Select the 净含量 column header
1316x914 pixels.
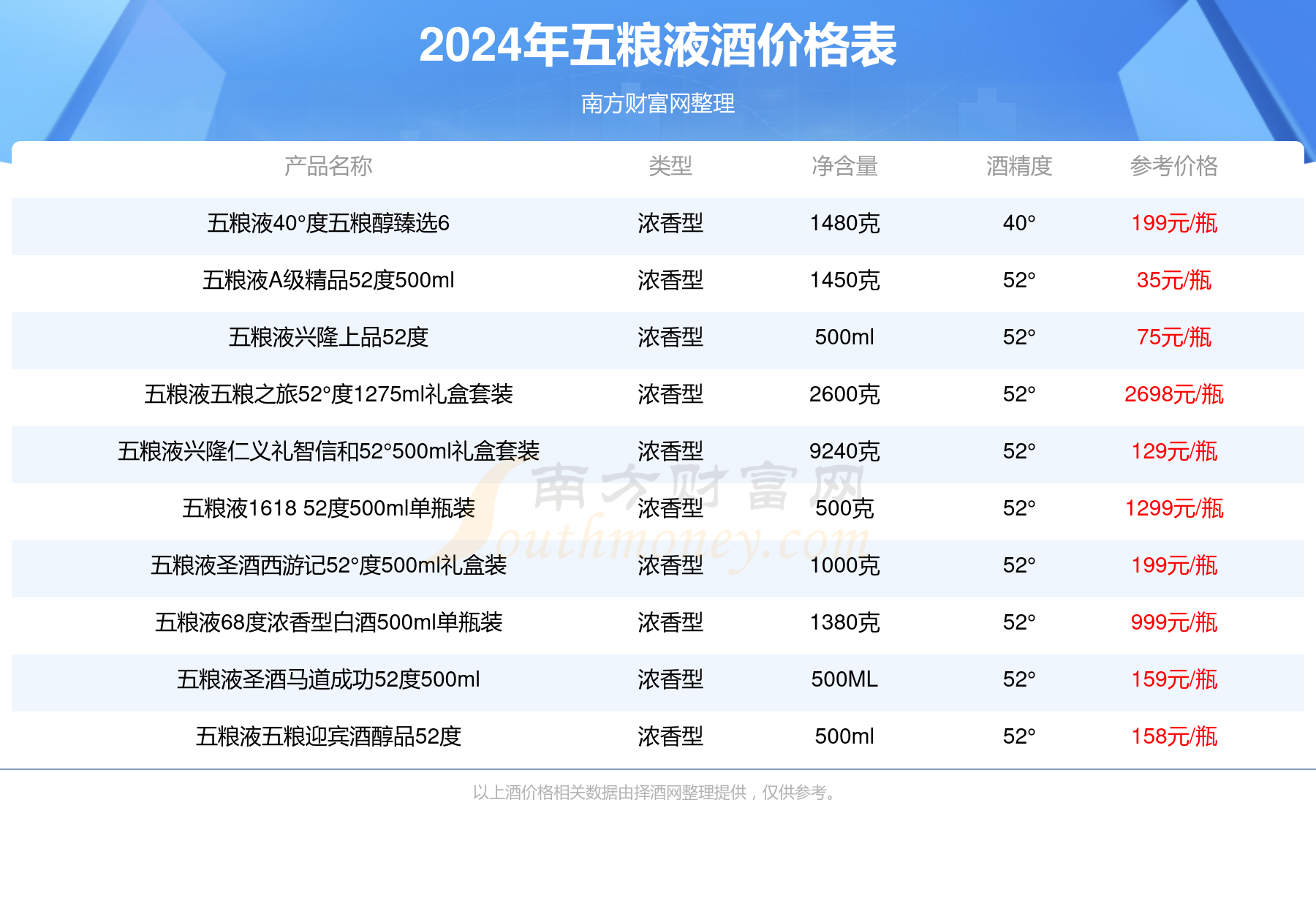(x=844, y=166)
